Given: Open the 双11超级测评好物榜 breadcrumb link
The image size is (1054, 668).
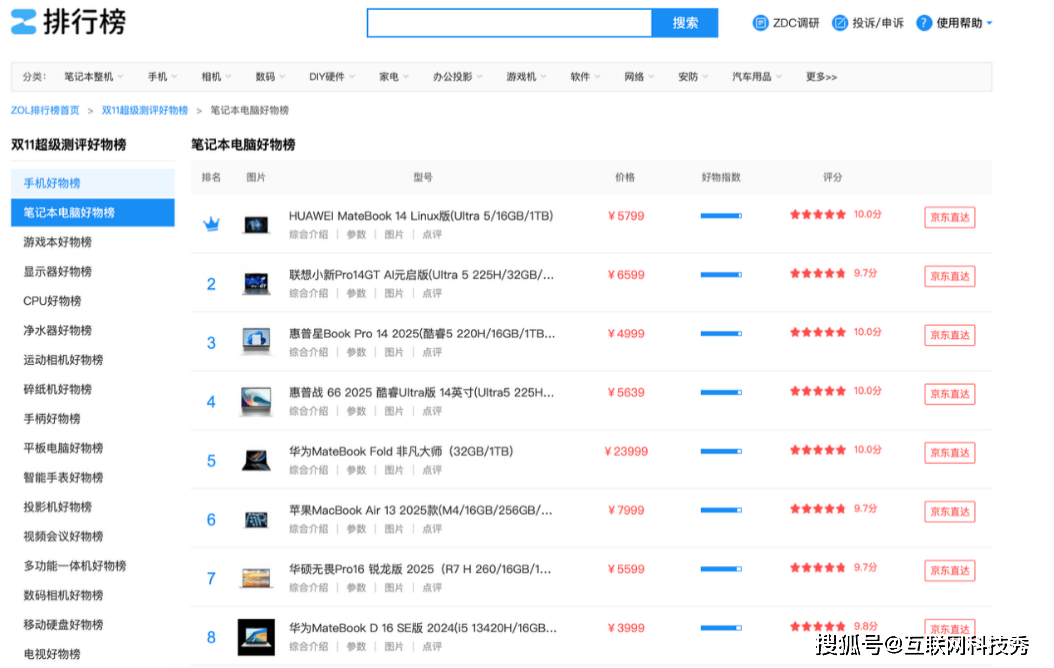Looking at the screenshot, I should coord(144,110).
